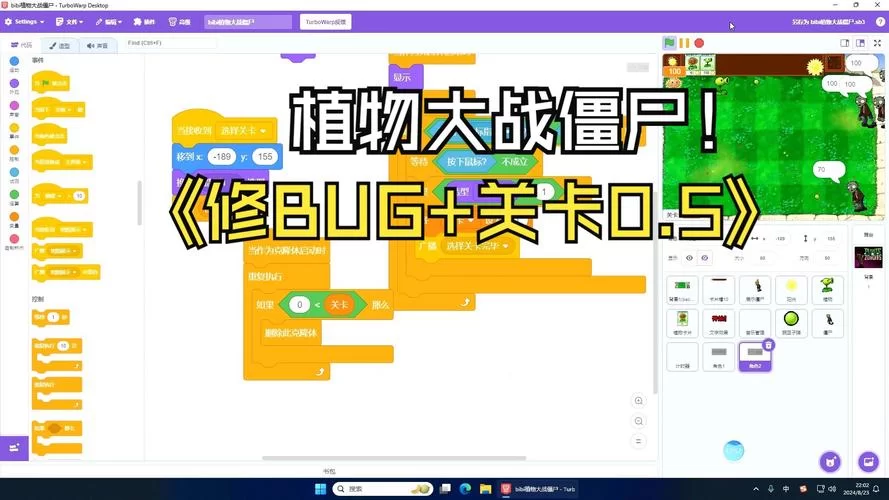This screenshot has width=889, height=500.
Task: Click the add backdrop button
Action: [868, 461]
